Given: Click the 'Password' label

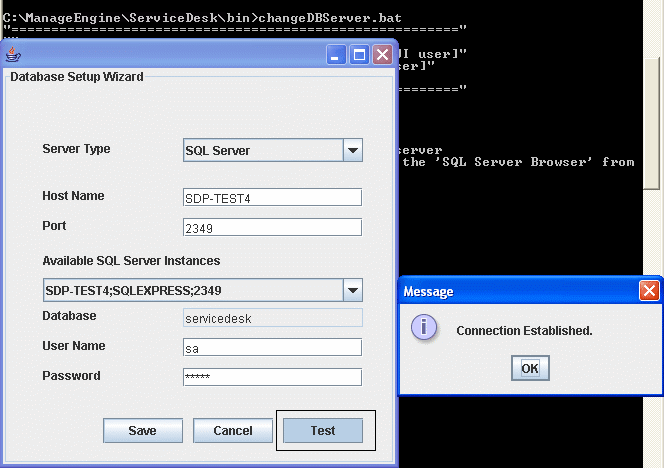Looking at the screenshot, I should (x=71, y=376).
